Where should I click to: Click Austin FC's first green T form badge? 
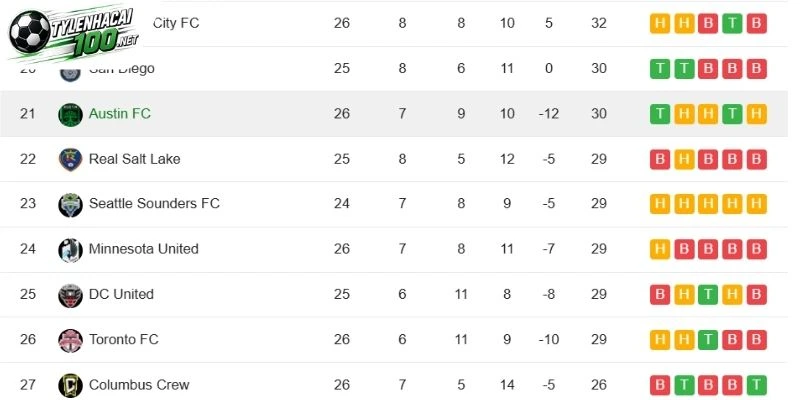click(660, 114)
